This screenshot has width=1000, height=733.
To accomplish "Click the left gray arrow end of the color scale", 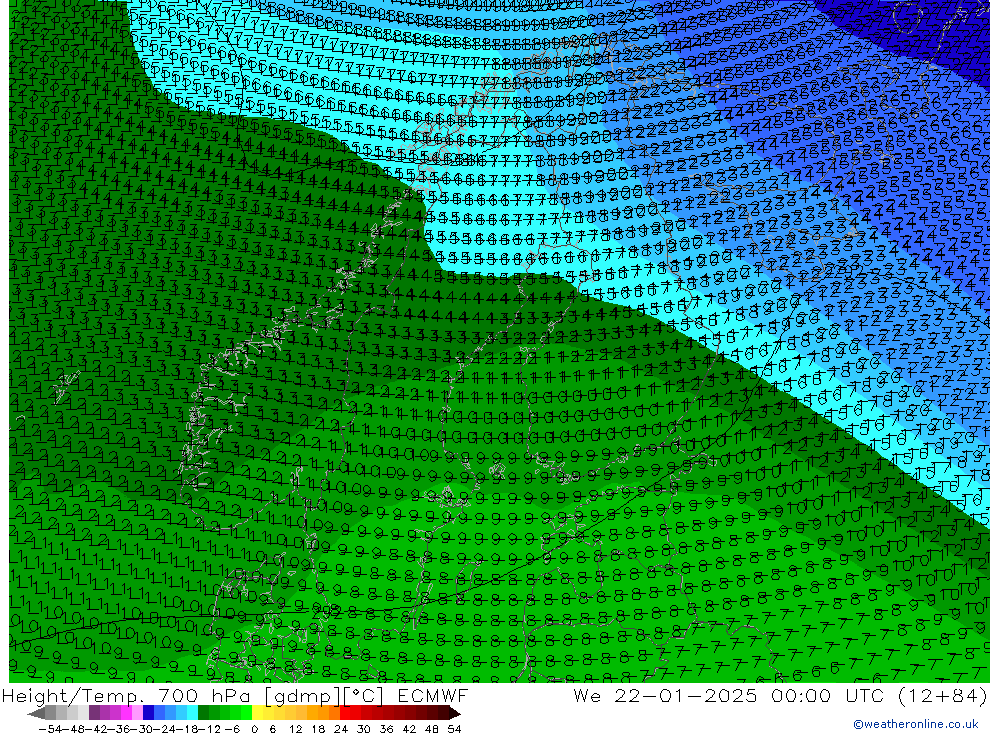I will point(36,714).
